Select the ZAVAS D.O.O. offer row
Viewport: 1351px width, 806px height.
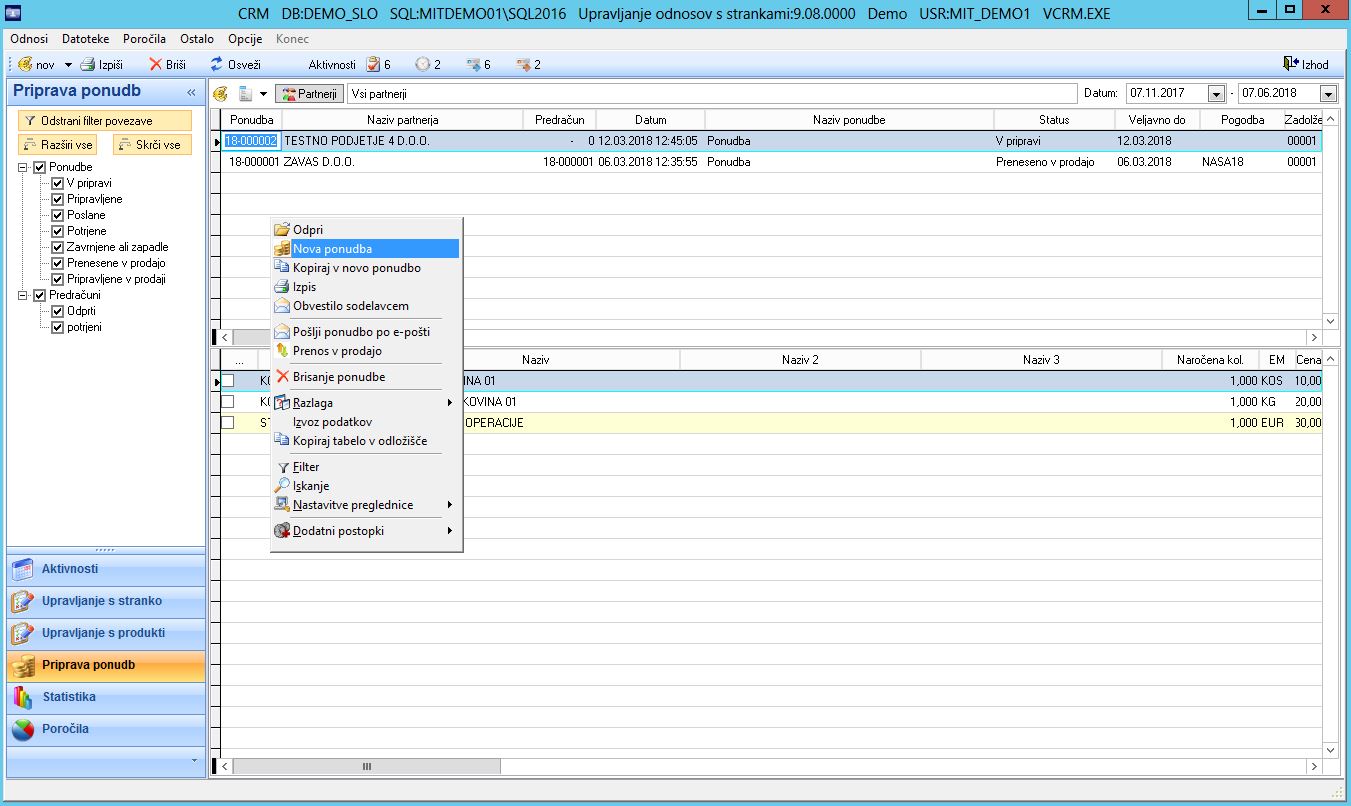pyautogui.click(x=770, y=162)
